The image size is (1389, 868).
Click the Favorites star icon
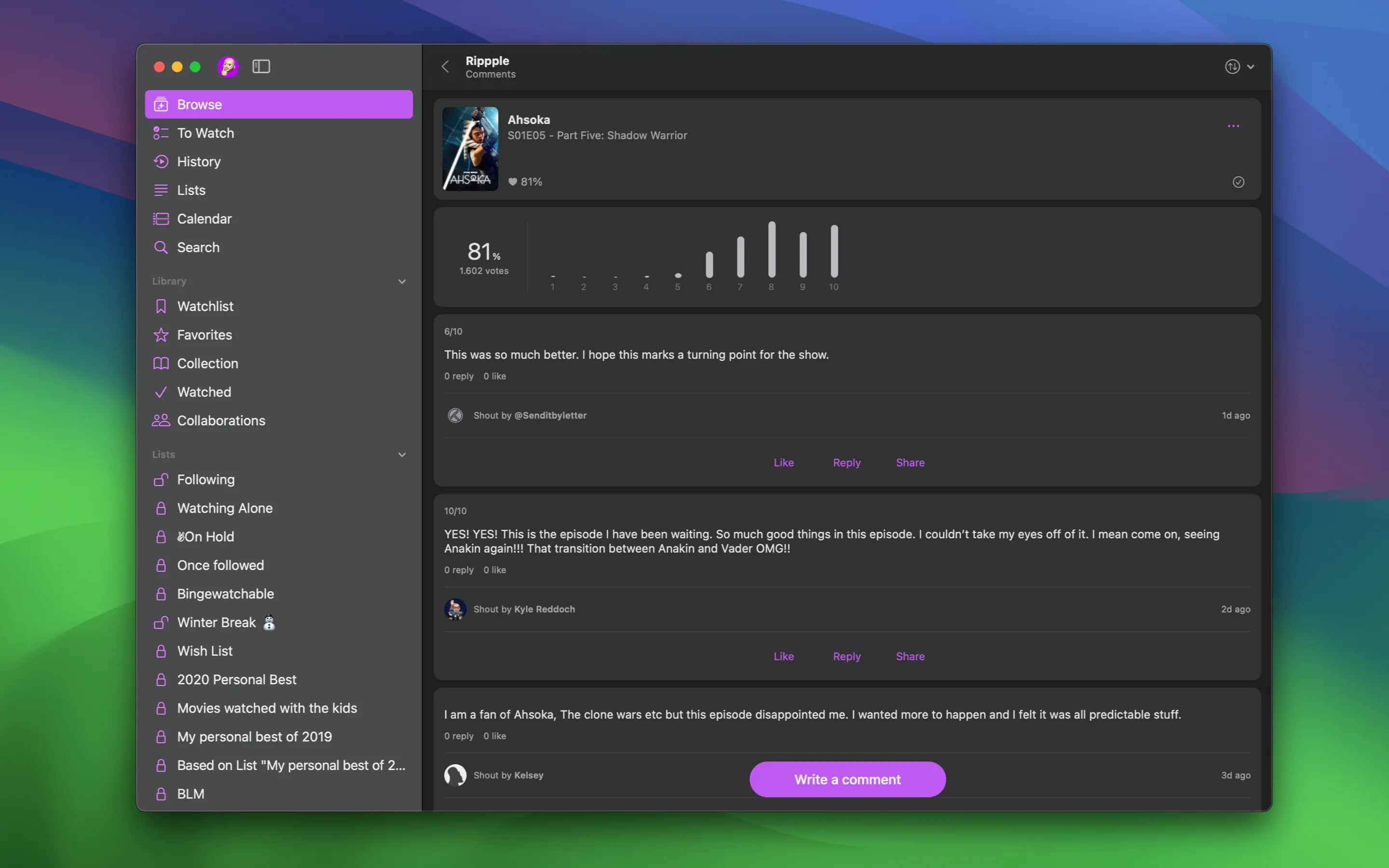pos(161,335)
